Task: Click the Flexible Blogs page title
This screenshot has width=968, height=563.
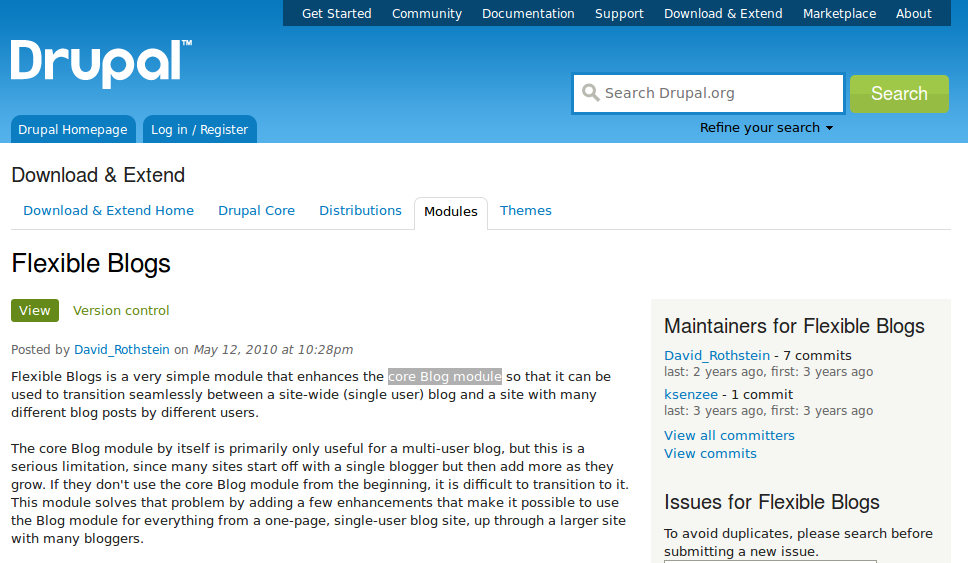Action: click(x=91, y=264)
